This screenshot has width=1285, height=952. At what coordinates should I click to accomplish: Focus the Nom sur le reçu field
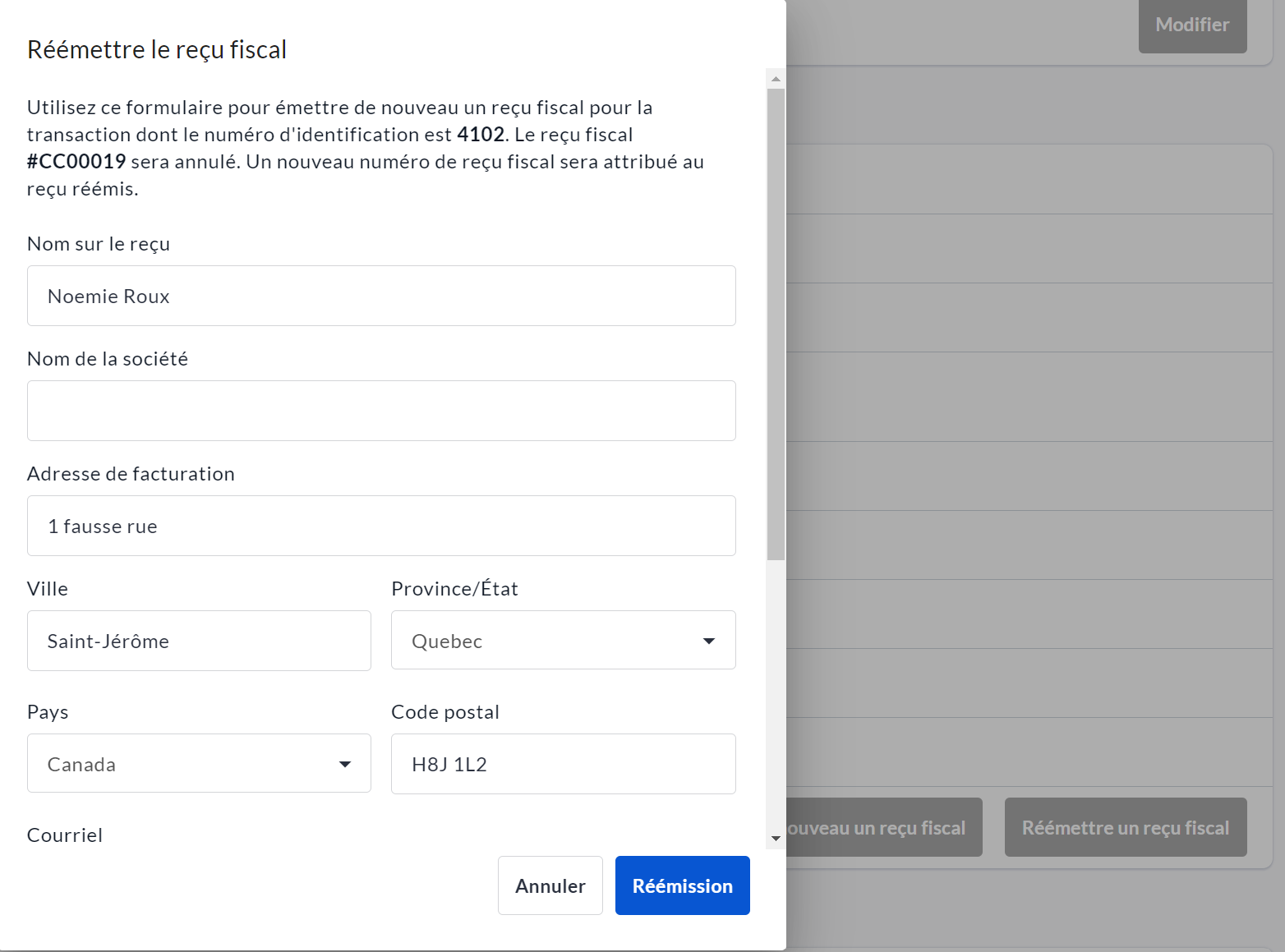point(381,296)
